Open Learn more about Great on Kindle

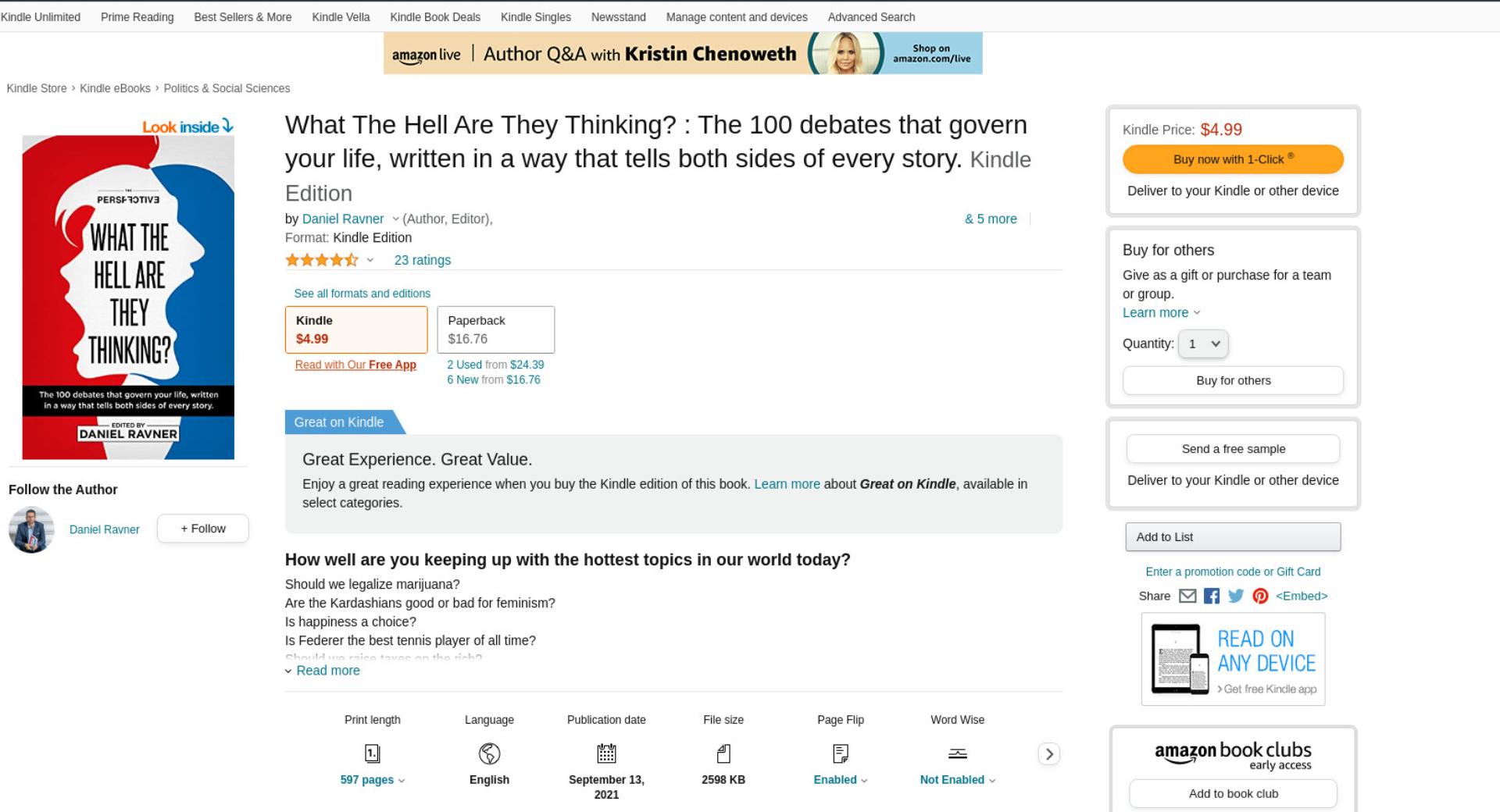[787, 484]
